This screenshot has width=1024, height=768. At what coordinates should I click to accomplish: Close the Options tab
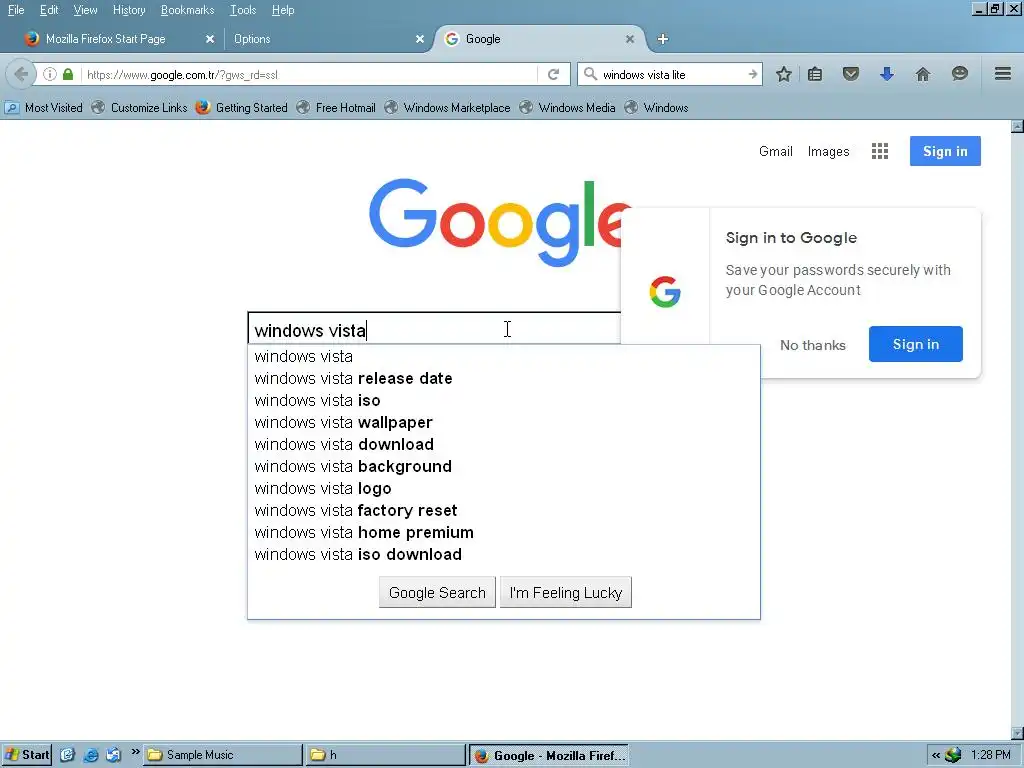[x=420, y=39]
